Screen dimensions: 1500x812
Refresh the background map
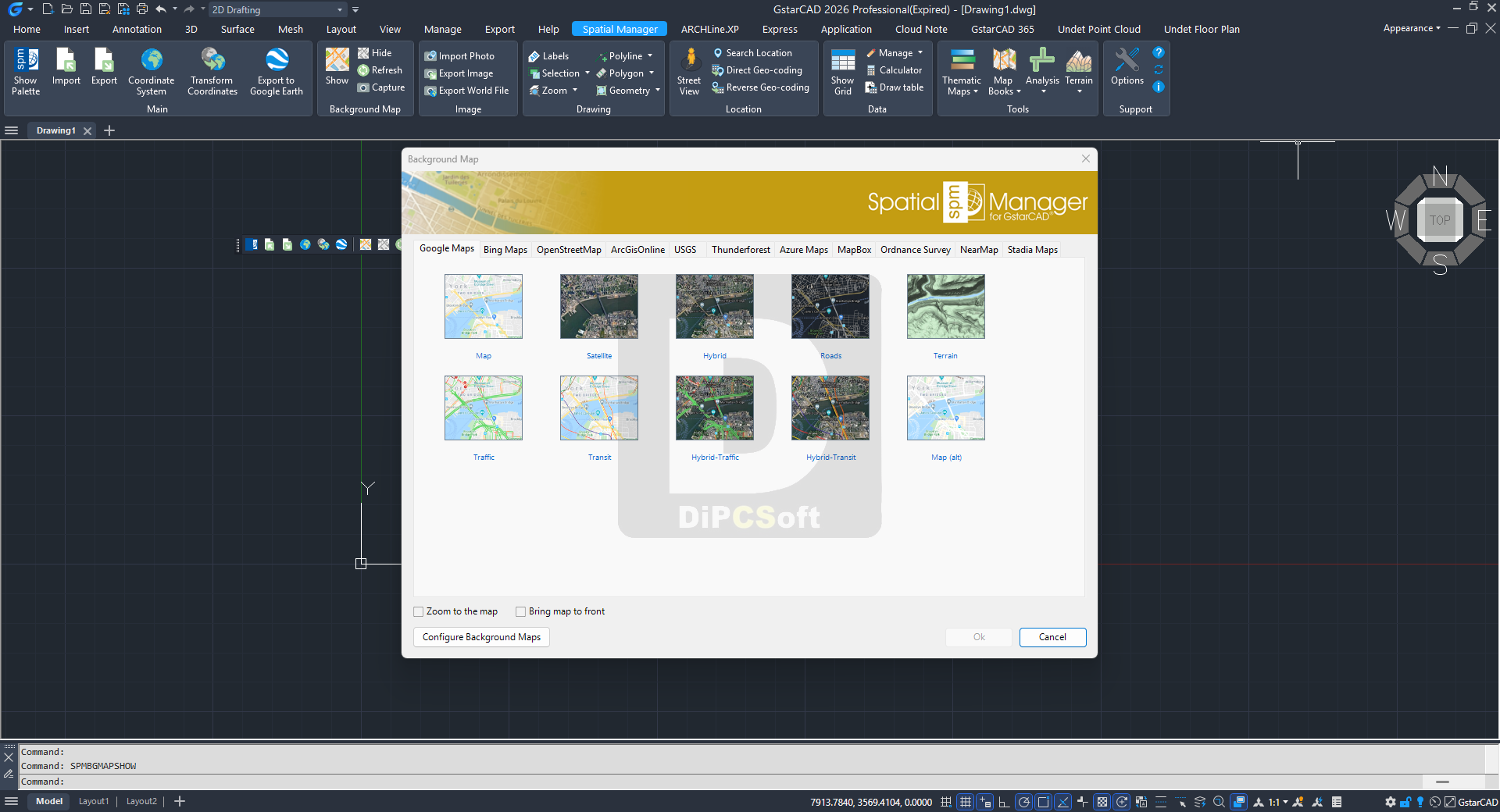[x=380, y=70]
